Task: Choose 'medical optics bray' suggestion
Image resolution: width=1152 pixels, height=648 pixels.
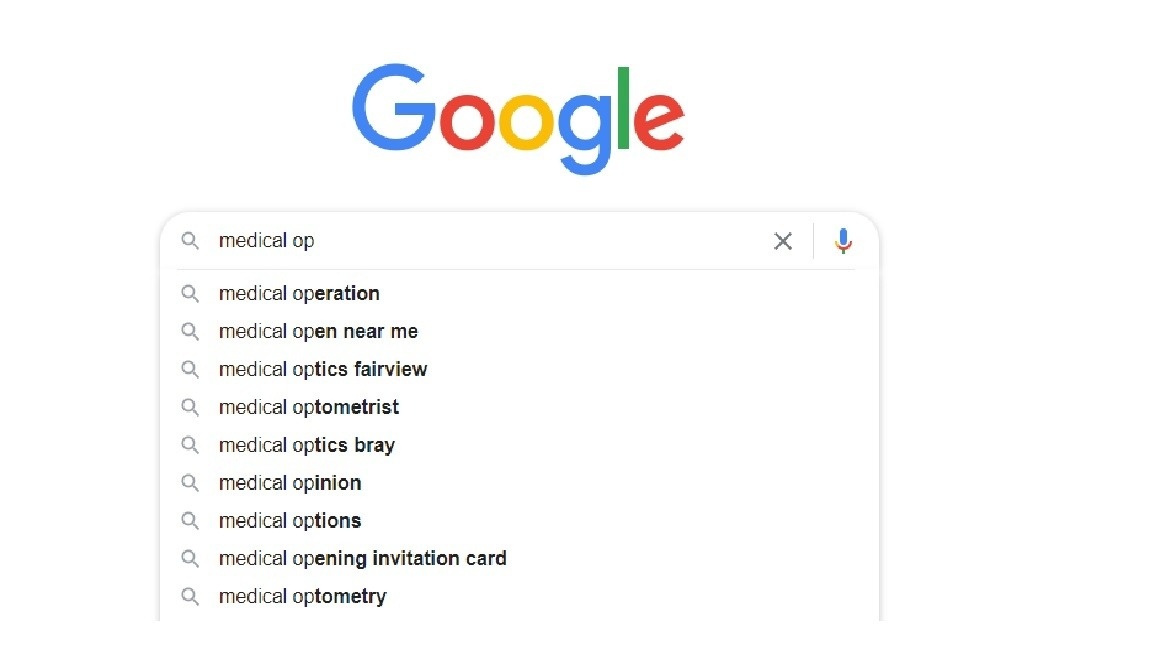Action: (307, 445)
